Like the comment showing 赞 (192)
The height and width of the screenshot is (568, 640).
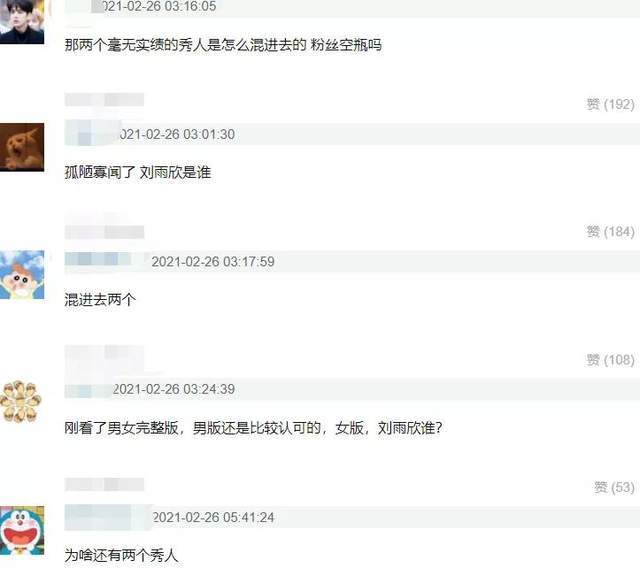point(610,104)
